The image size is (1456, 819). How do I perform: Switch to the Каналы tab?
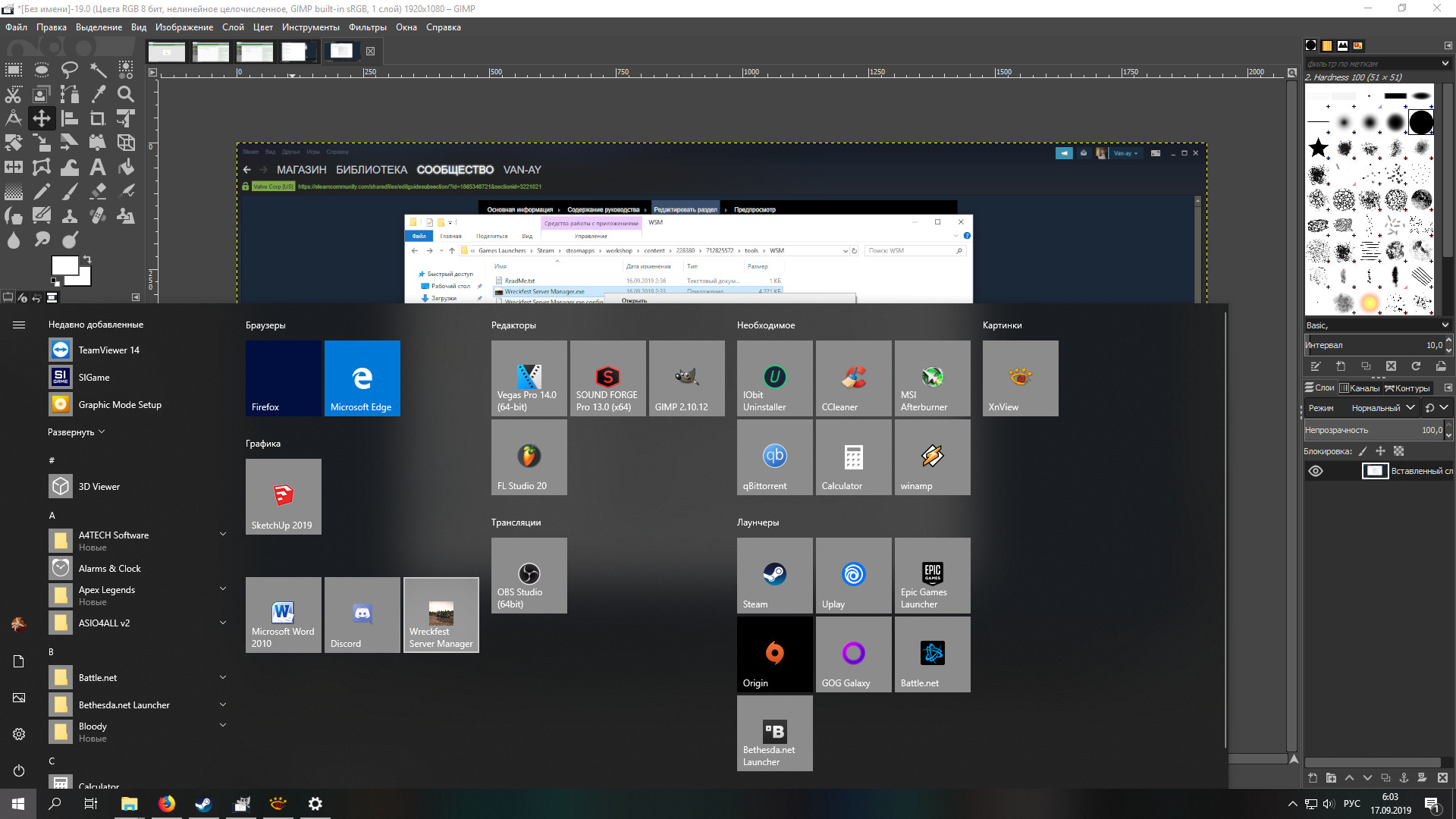1360,388
